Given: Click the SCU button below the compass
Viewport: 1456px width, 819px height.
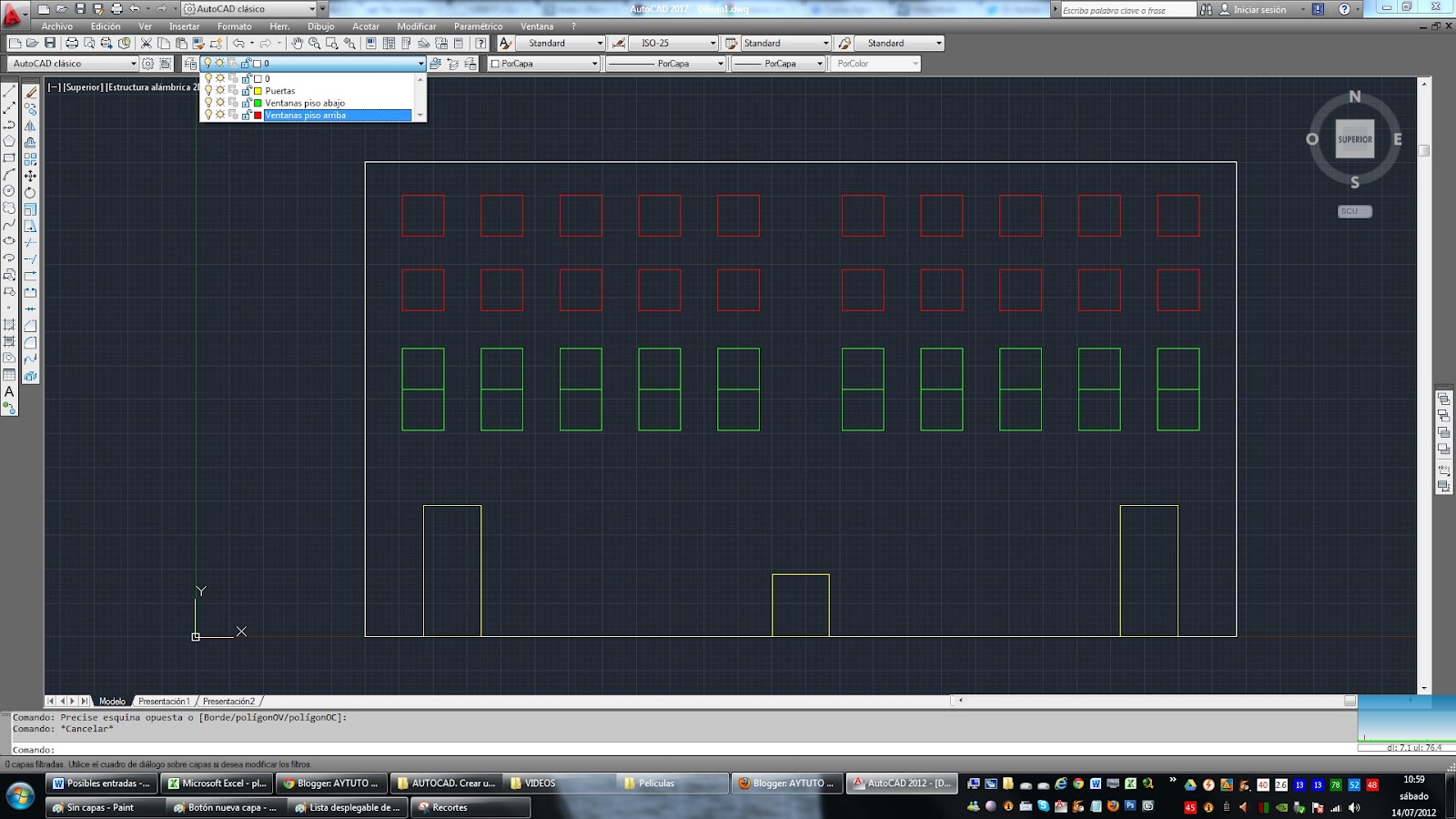Looking at the screenshot, I should pyautogui.click(x=1354, y=211).
